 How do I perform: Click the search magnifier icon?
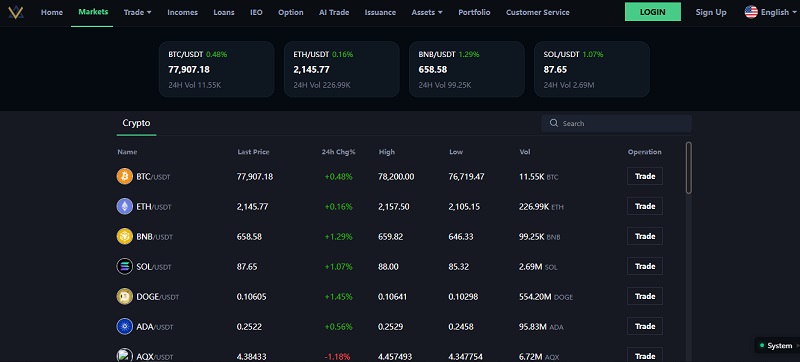click(x=554, y=123)
